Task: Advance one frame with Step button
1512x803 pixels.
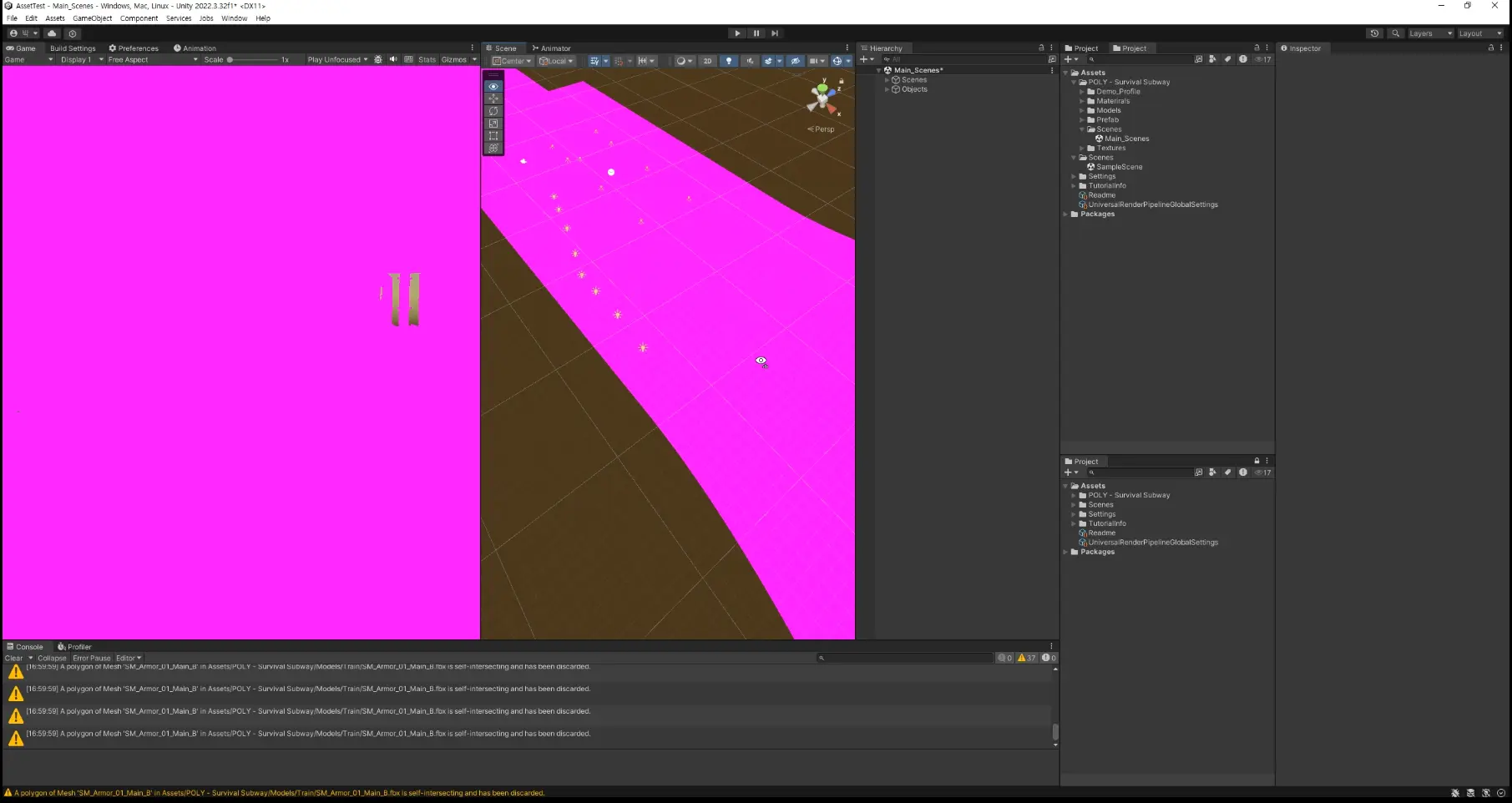Action: 775,33
